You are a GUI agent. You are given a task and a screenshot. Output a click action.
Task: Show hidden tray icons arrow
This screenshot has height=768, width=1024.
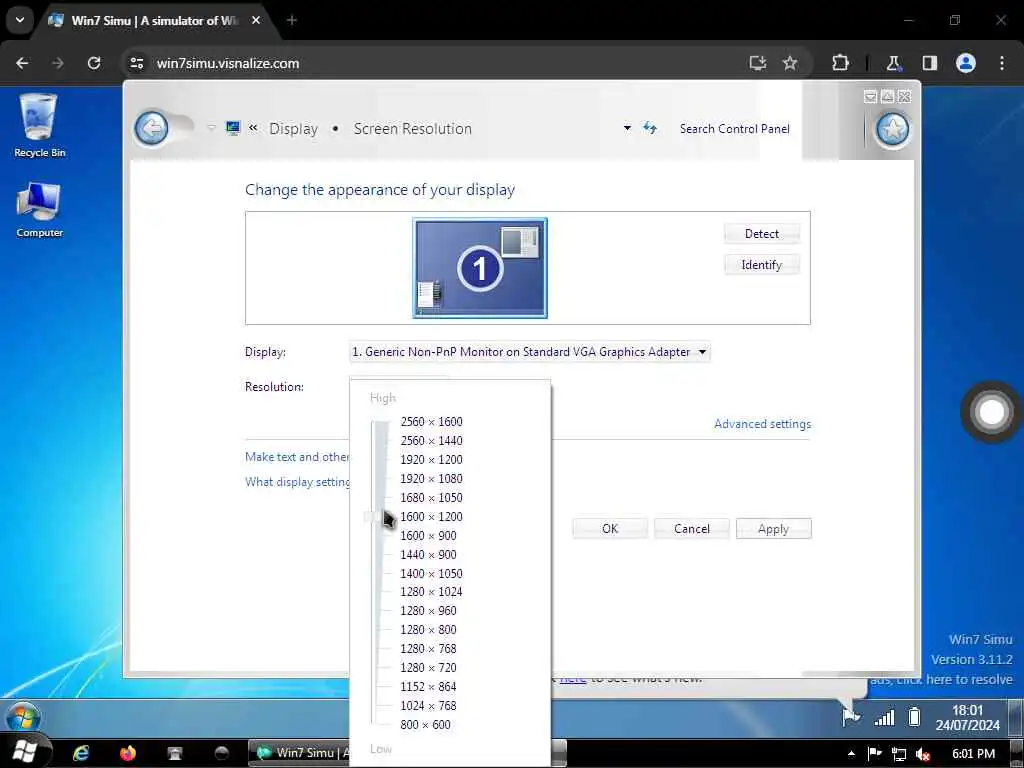pos(851,754)
